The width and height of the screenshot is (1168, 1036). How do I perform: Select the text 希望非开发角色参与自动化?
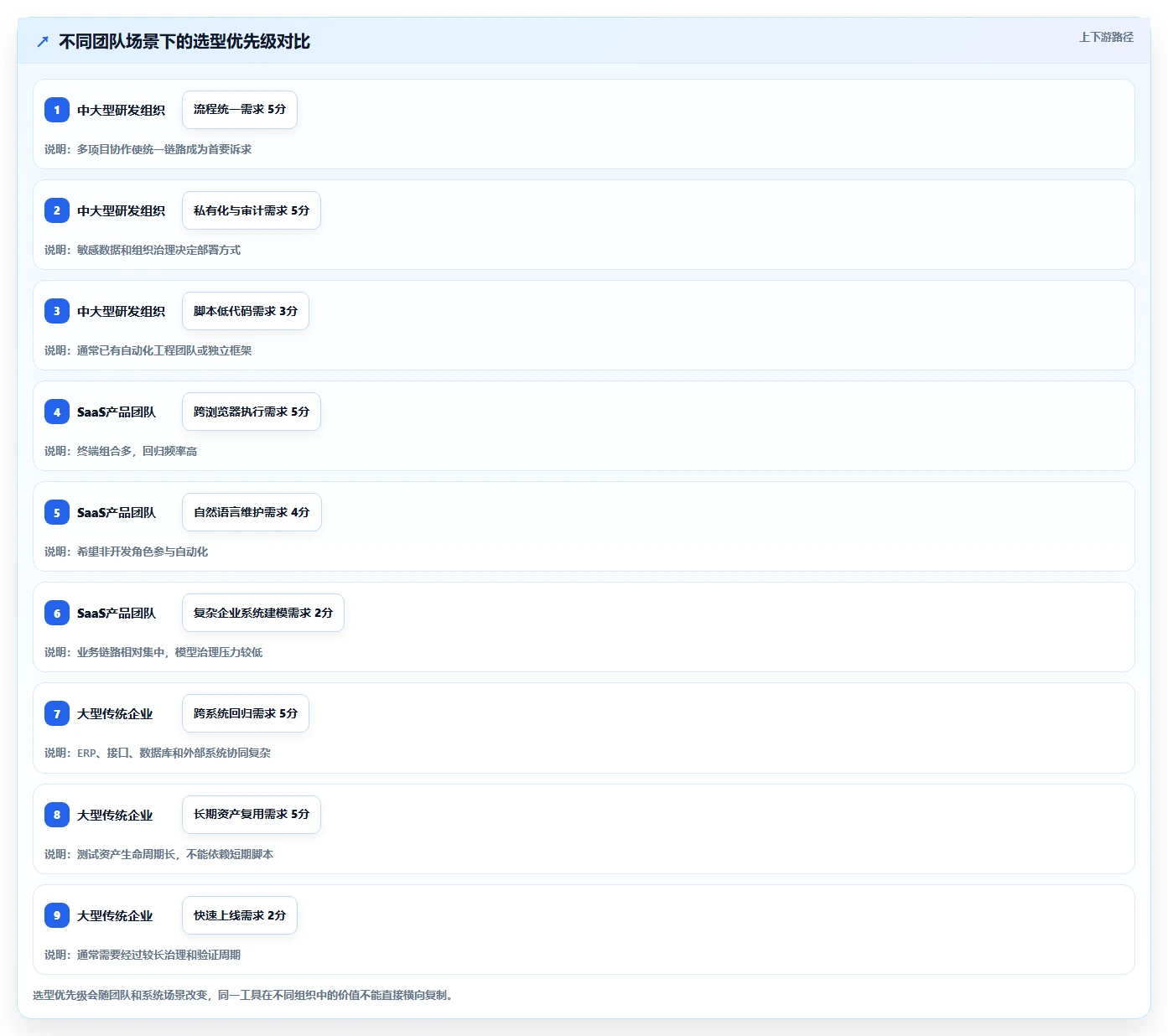pyautogui.click(x=143, y=552)
